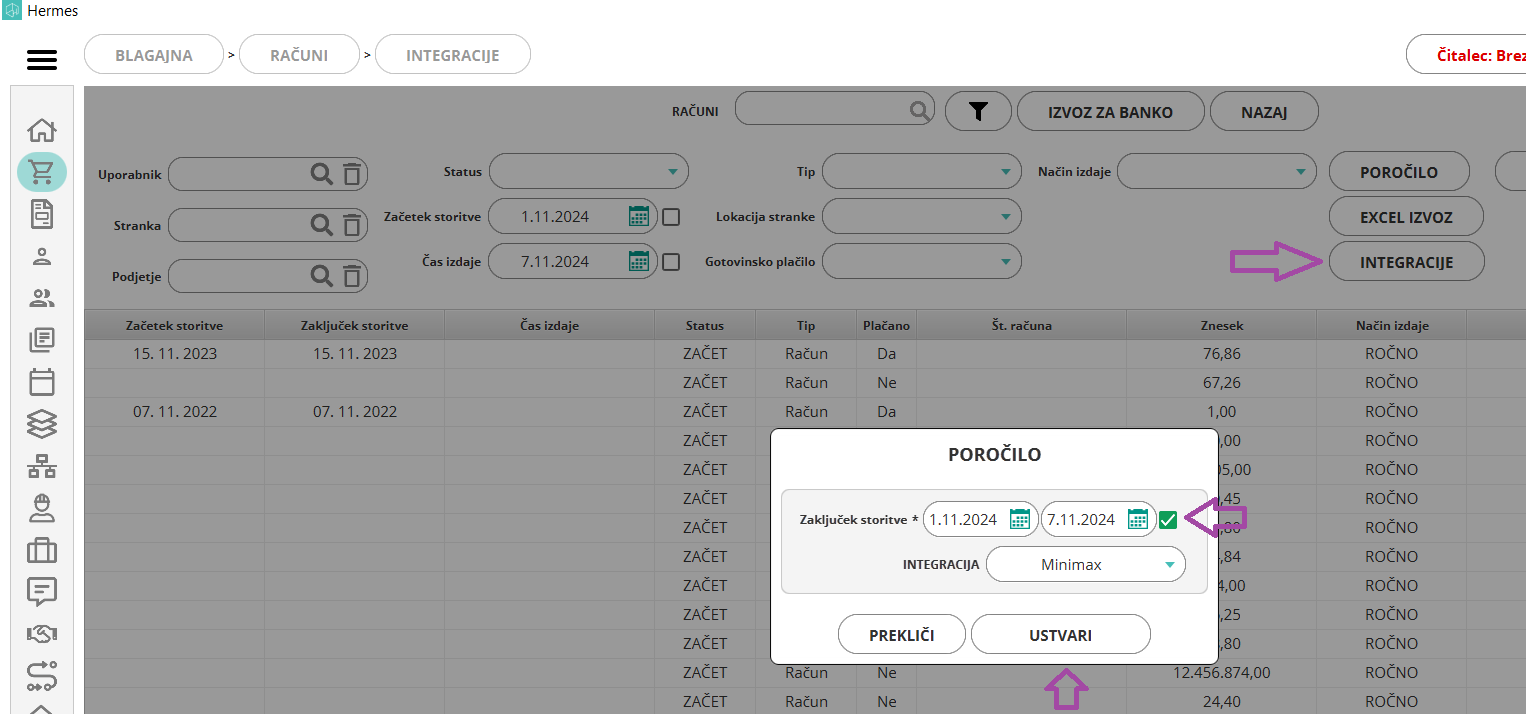
Task: Open the document sidebar icon
Action: coord(42,214)
